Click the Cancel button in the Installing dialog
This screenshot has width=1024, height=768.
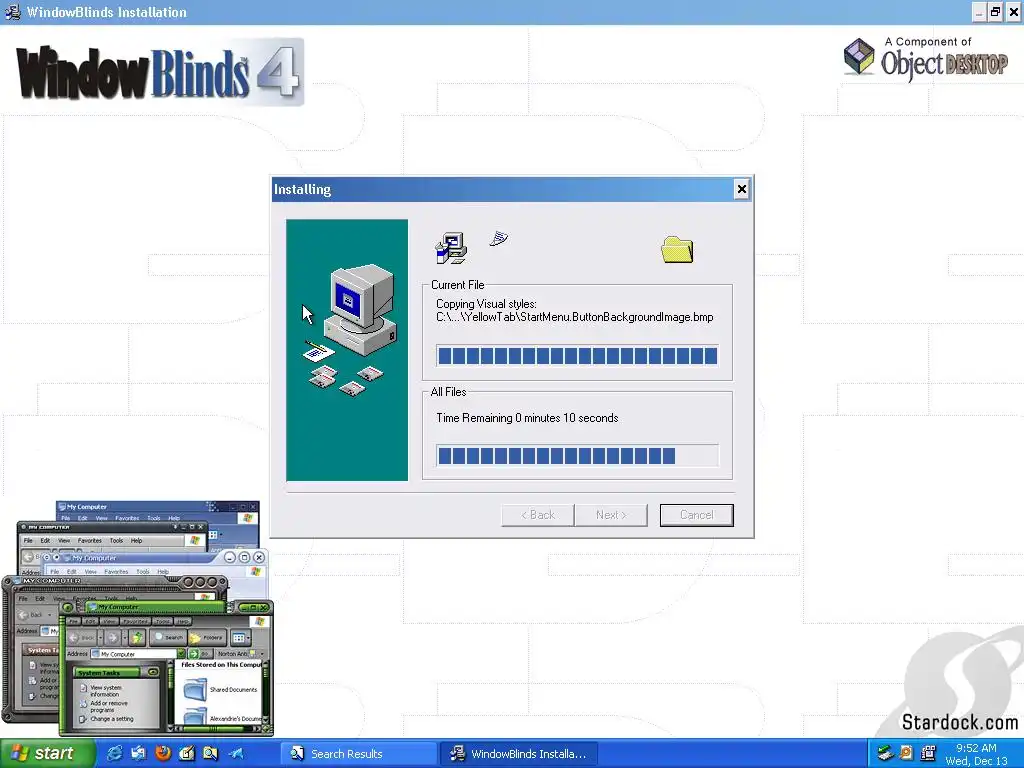coord(696,515)
